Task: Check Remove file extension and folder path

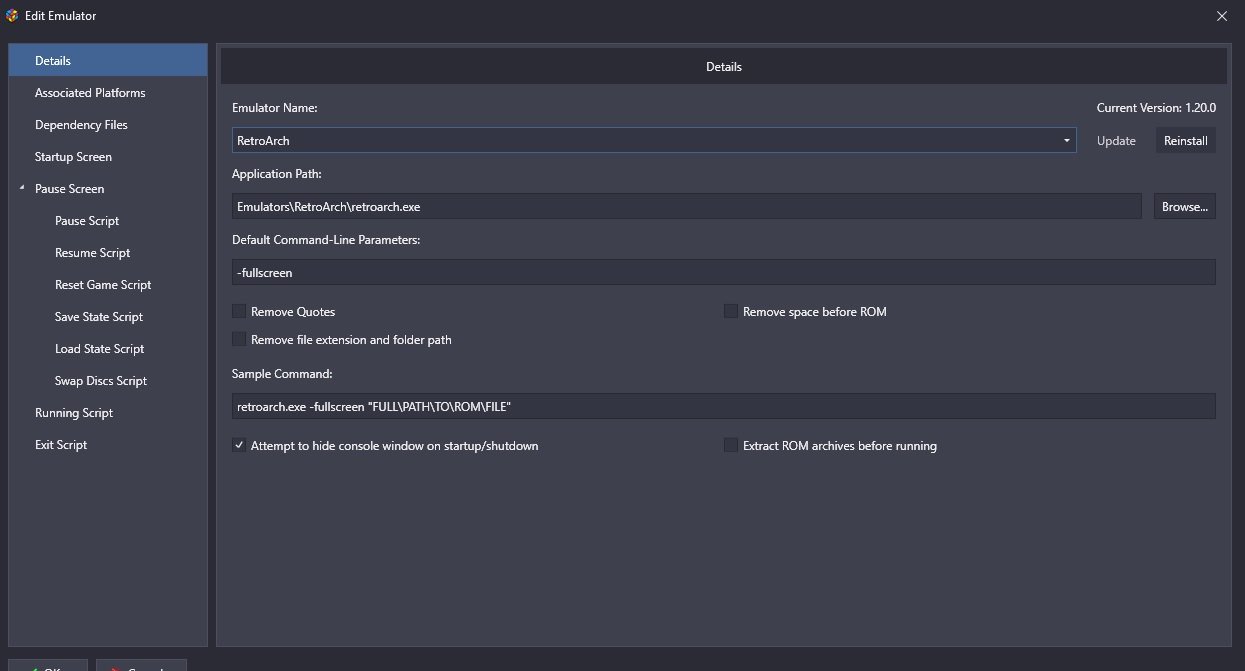Action: tap(239, 340)
